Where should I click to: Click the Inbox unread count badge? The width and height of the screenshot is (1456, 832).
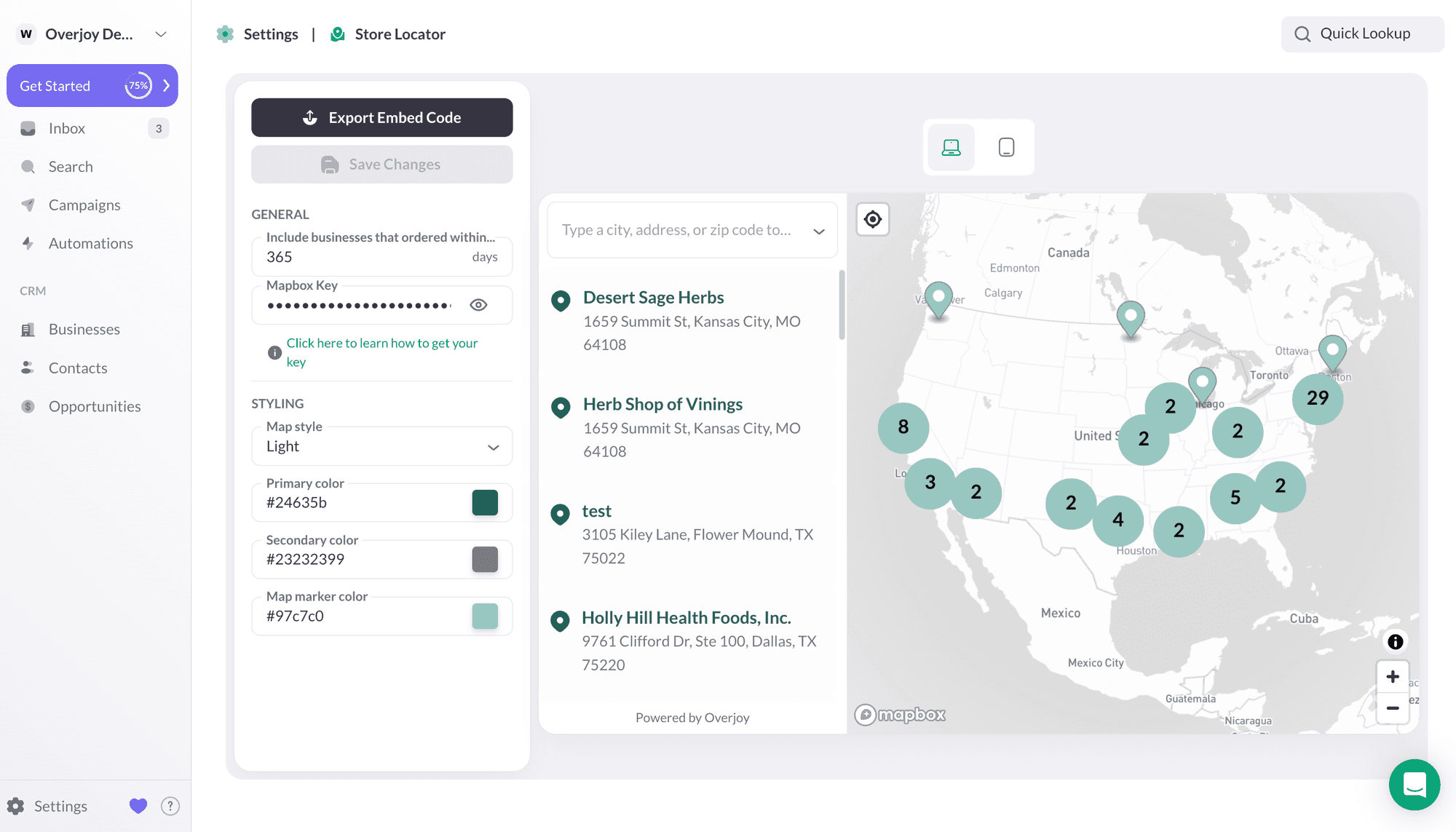tap(159, 128)
